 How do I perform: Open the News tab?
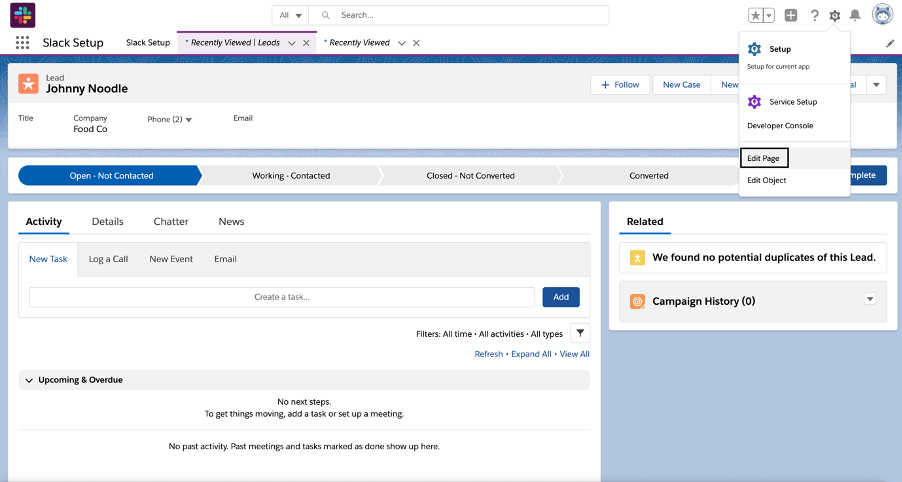pyautogui.click(x=231, y=221)
